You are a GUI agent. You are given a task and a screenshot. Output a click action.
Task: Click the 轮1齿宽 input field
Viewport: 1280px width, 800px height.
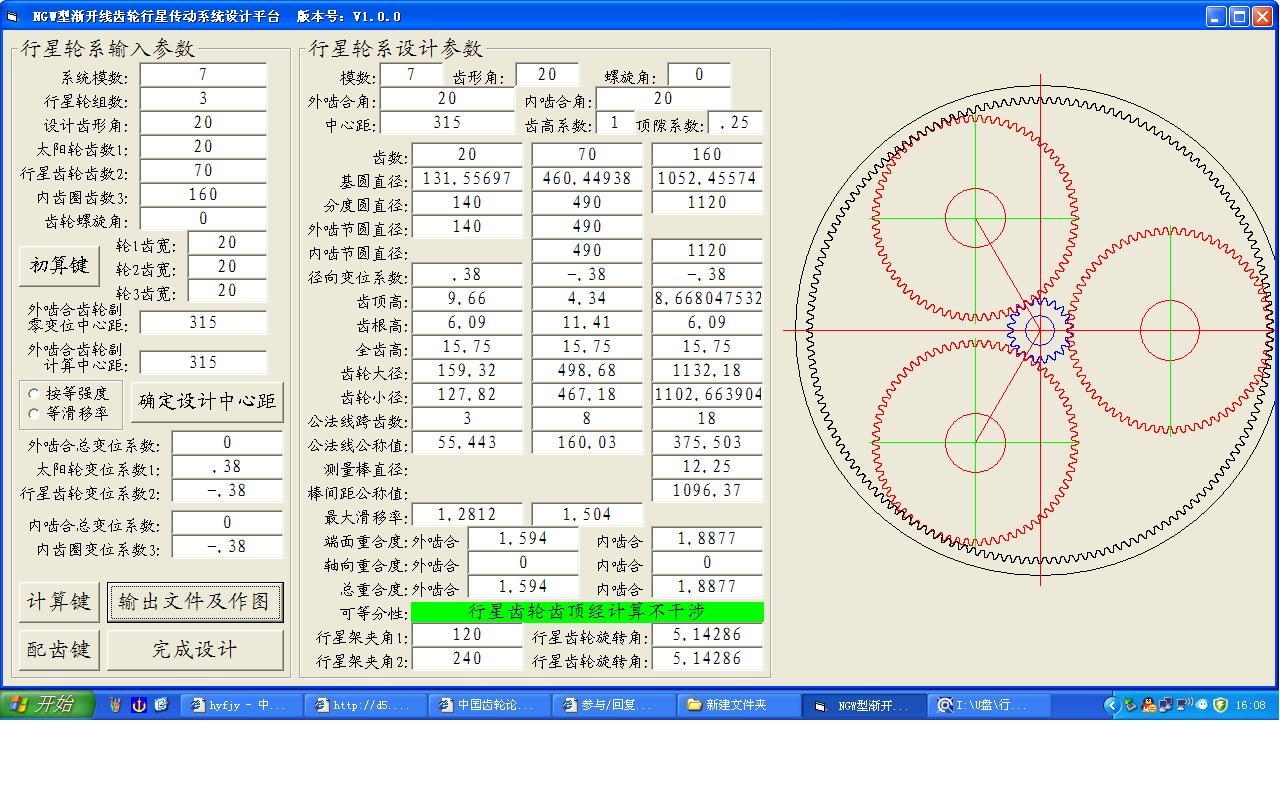(x=227, y=243)
